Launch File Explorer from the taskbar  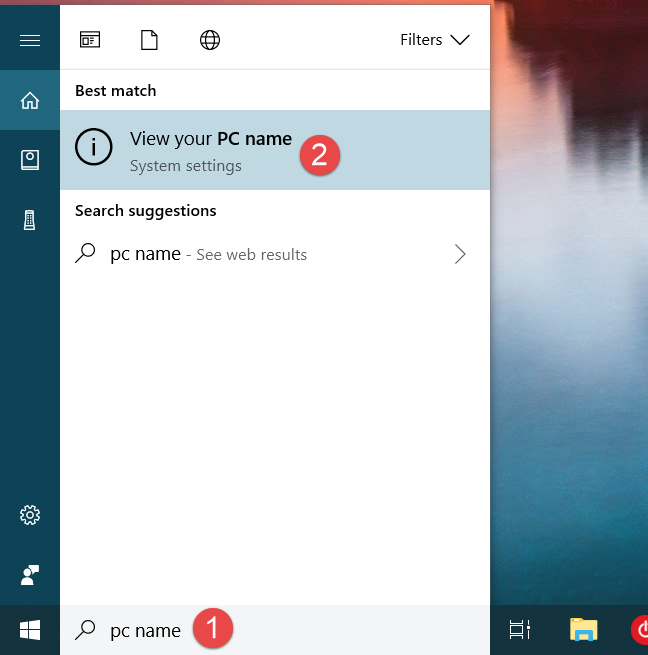click(584, 630)
